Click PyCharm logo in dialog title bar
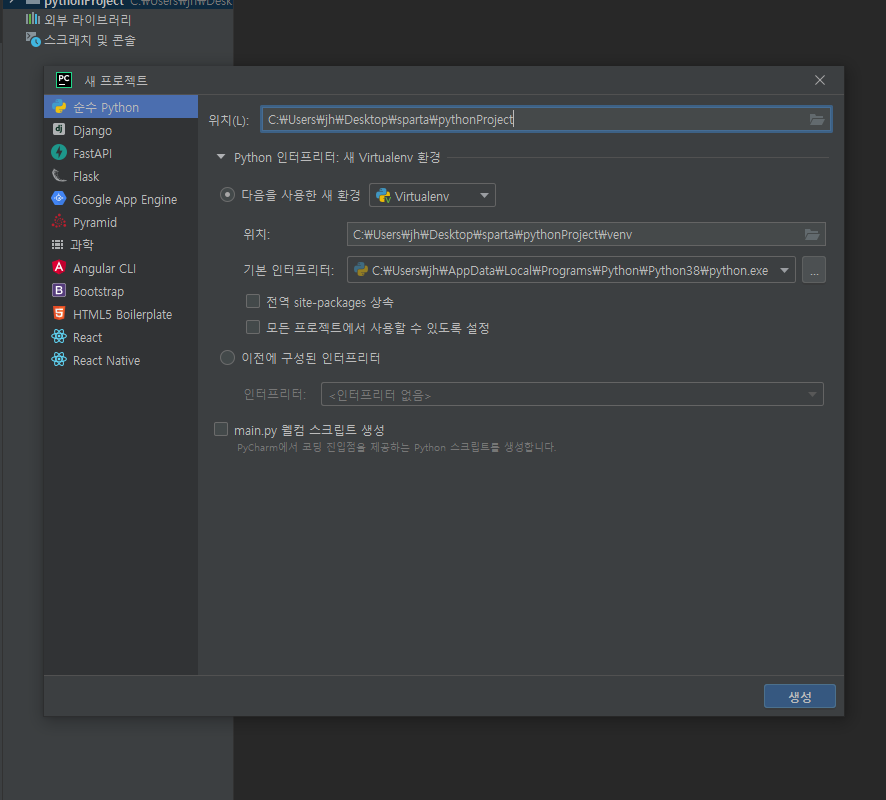This screenshot has height=800, width=886. click(64, 80)
